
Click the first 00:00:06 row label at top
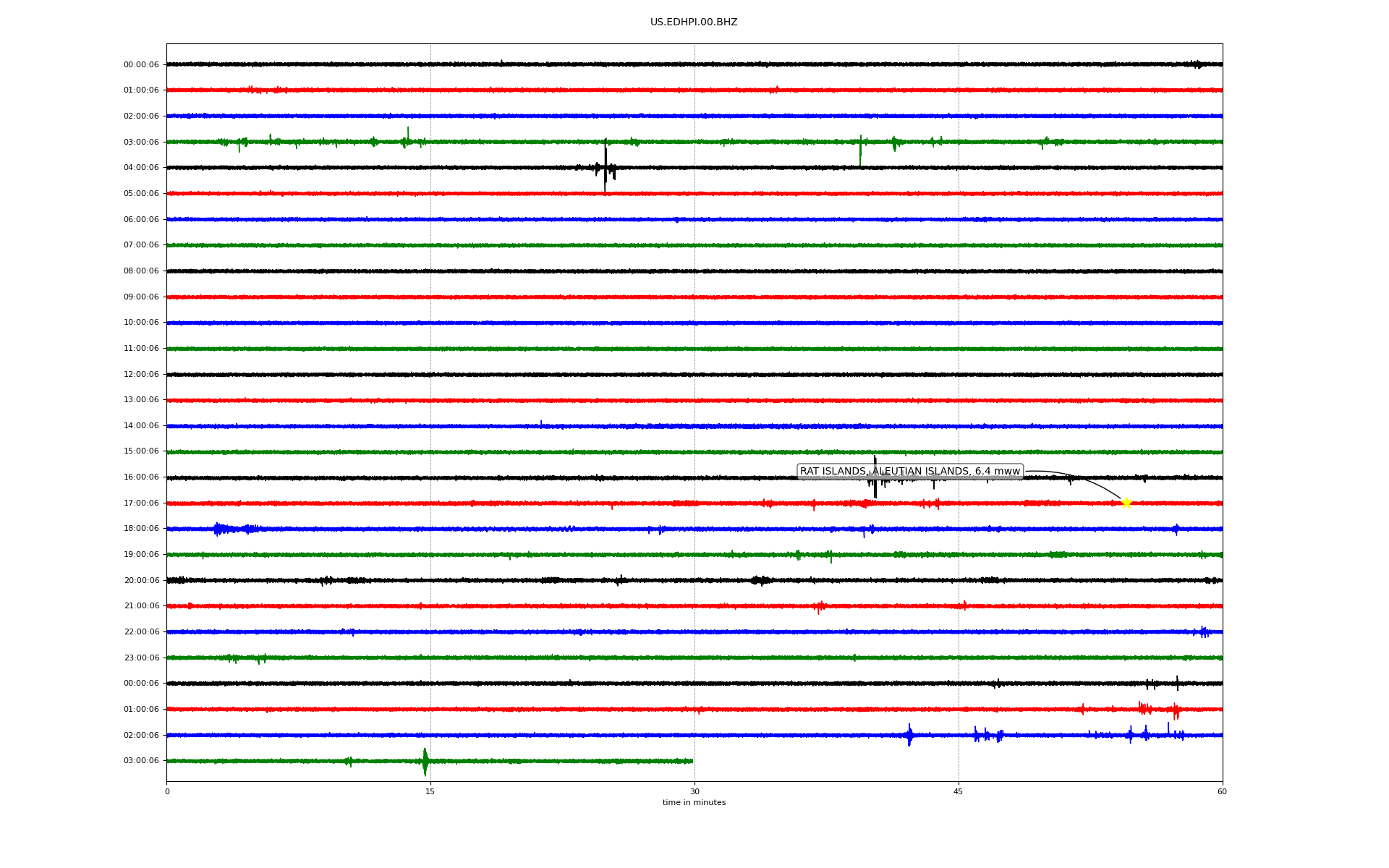tap(141, 65)
